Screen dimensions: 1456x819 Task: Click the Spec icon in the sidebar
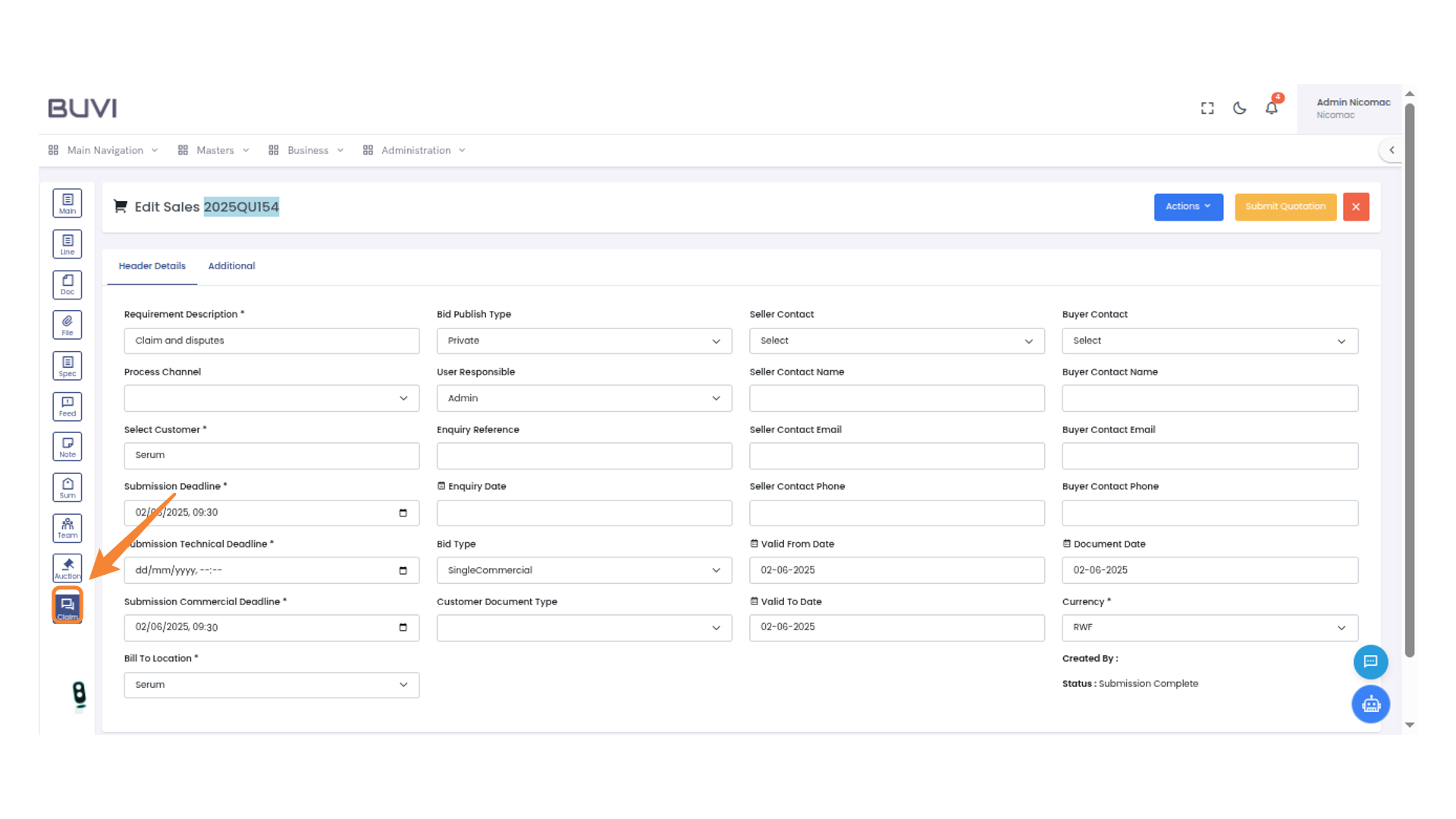click(67, 365)
